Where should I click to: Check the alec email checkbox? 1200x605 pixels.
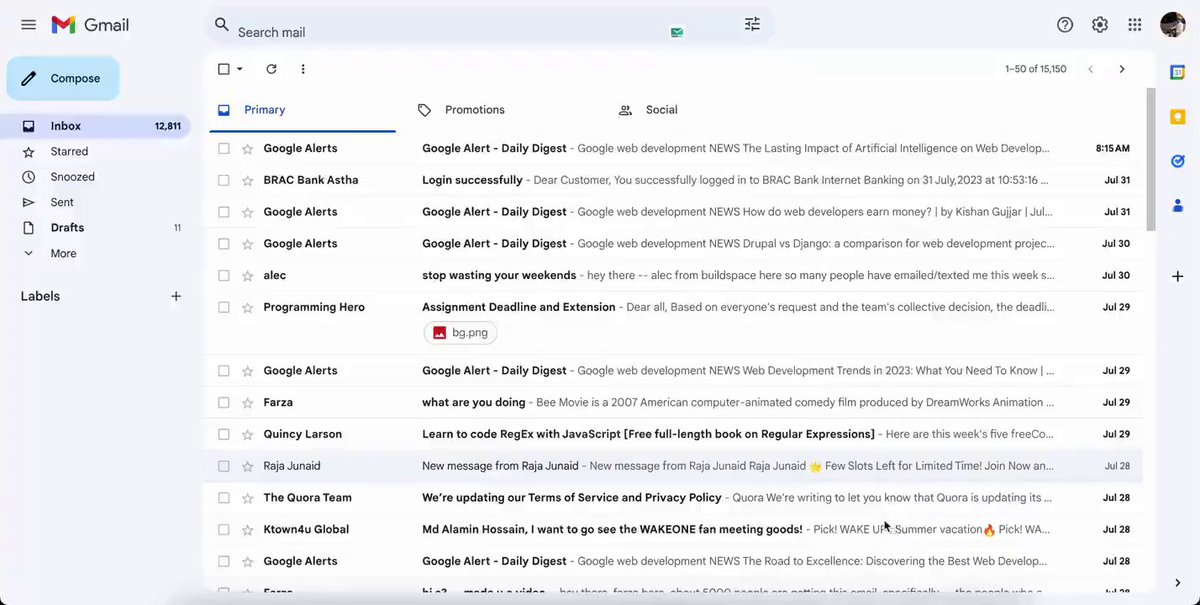click(223, 275)
